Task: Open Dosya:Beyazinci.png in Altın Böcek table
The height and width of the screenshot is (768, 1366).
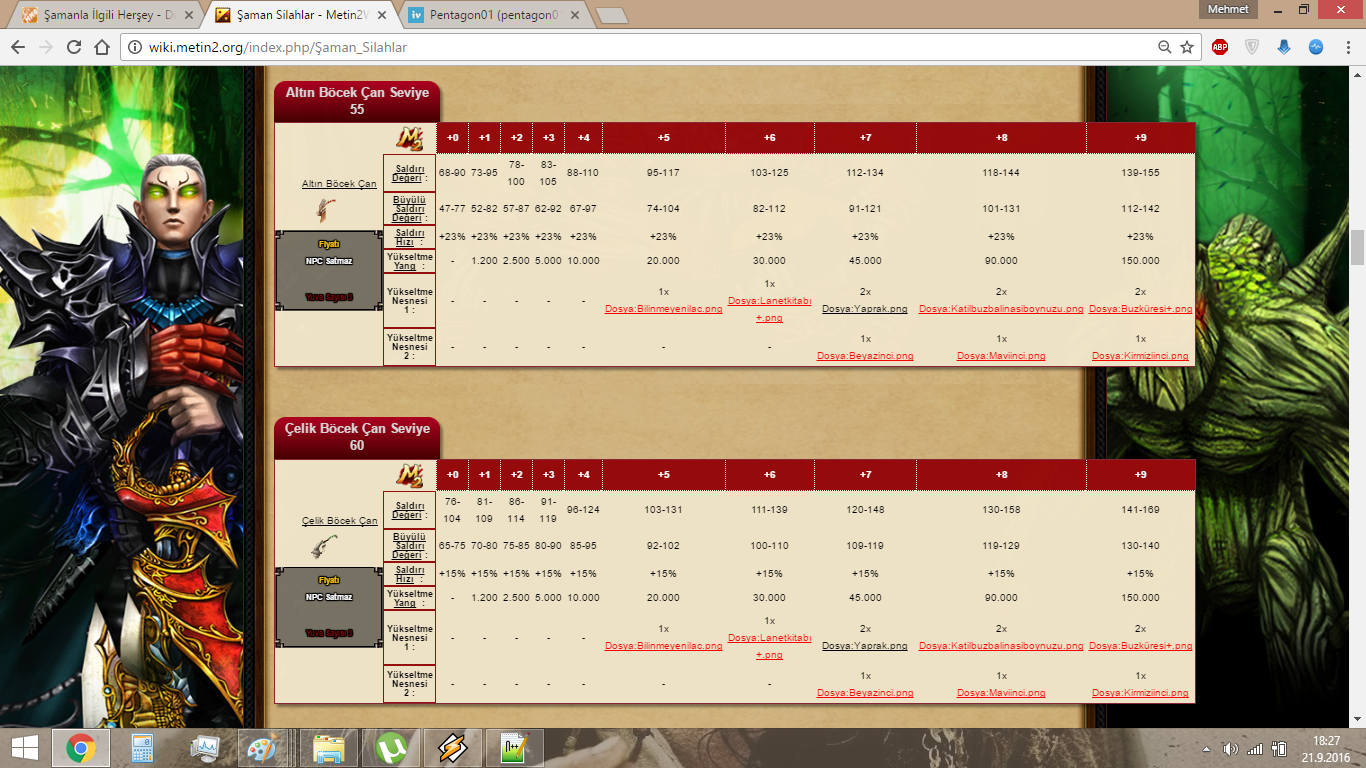Action: pos(865,356)
